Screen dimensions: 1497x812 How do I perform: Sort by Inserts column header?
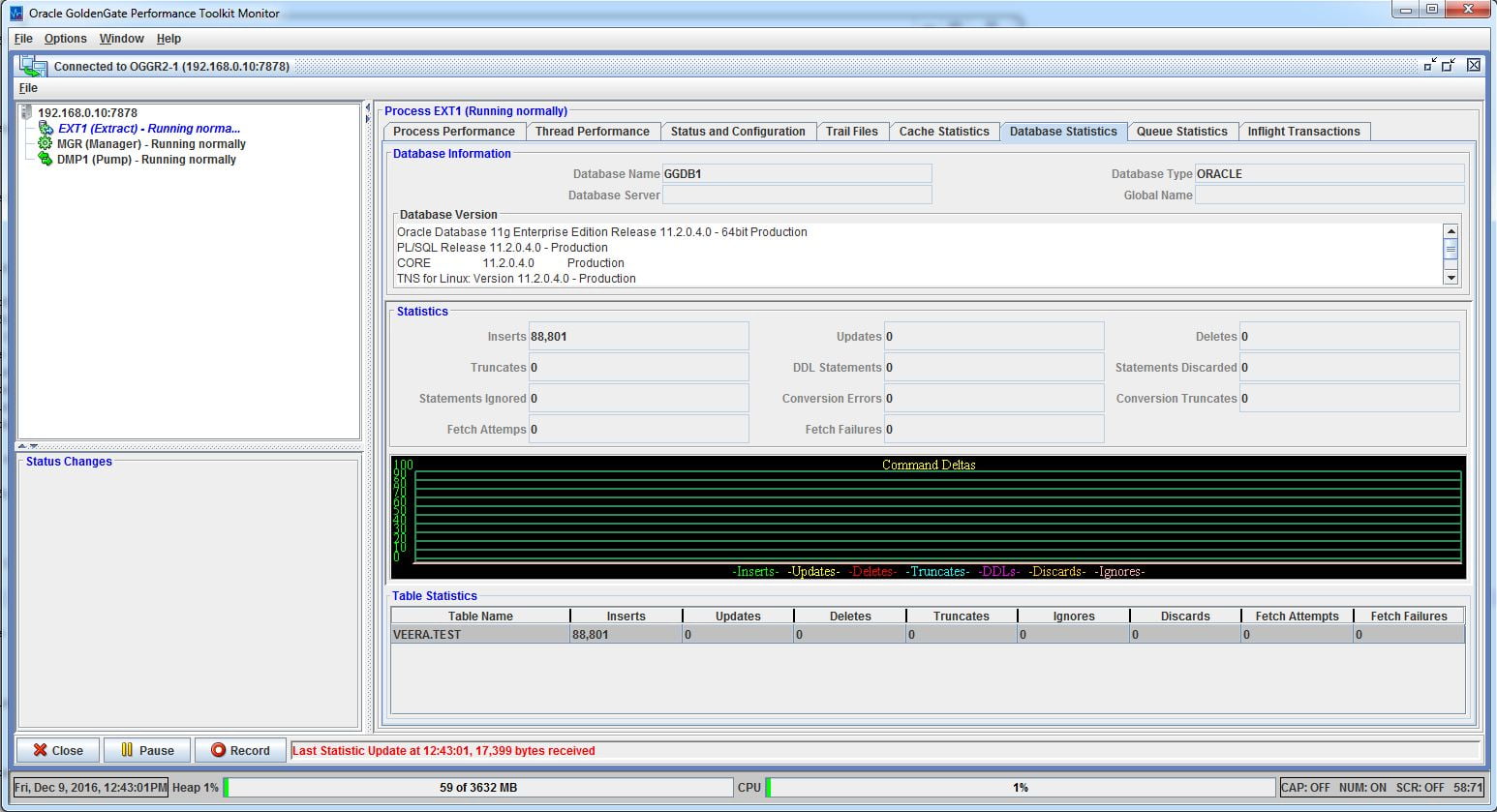626,617
